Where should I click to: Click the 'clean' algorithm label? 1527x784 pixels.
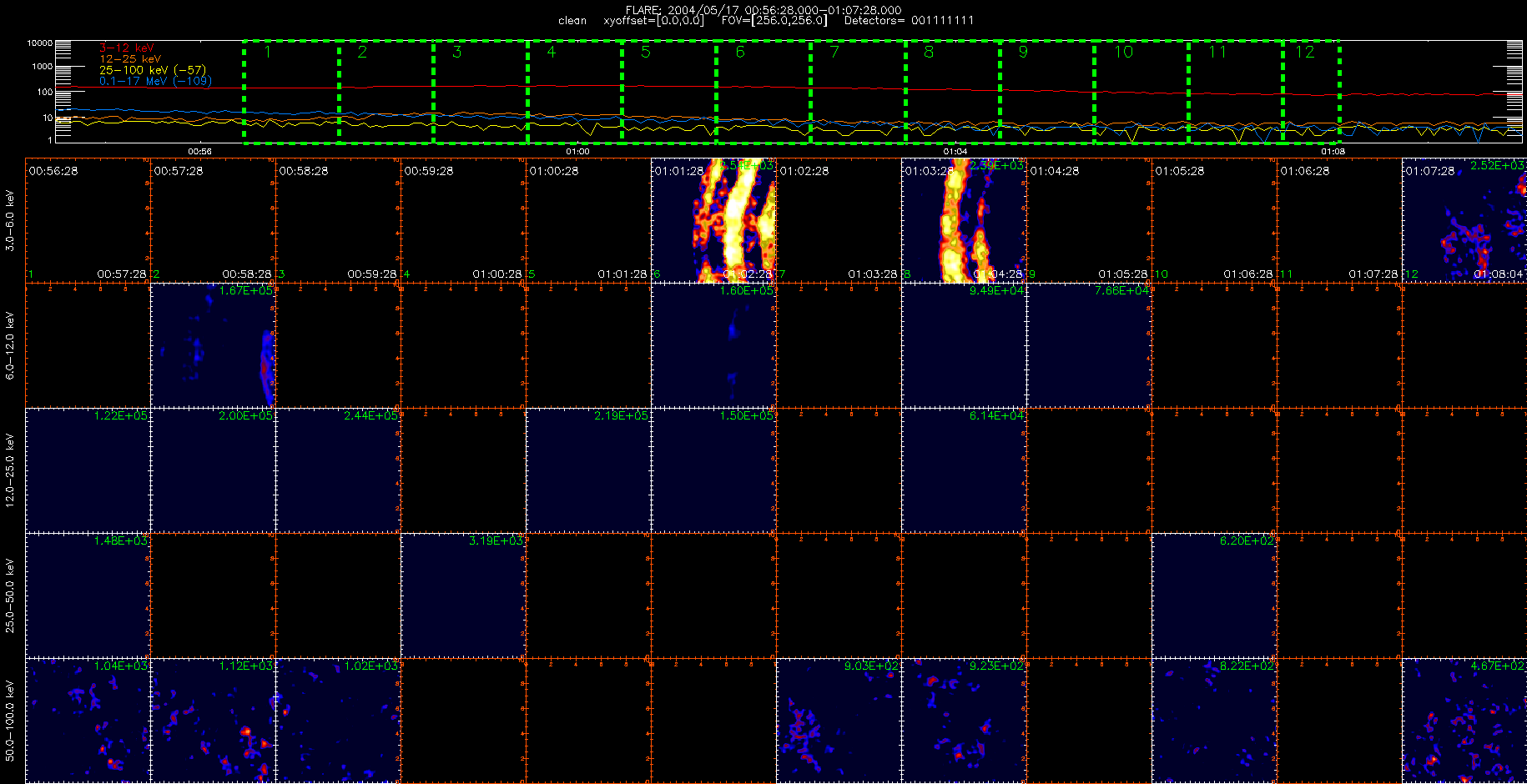tap(572, 21)
